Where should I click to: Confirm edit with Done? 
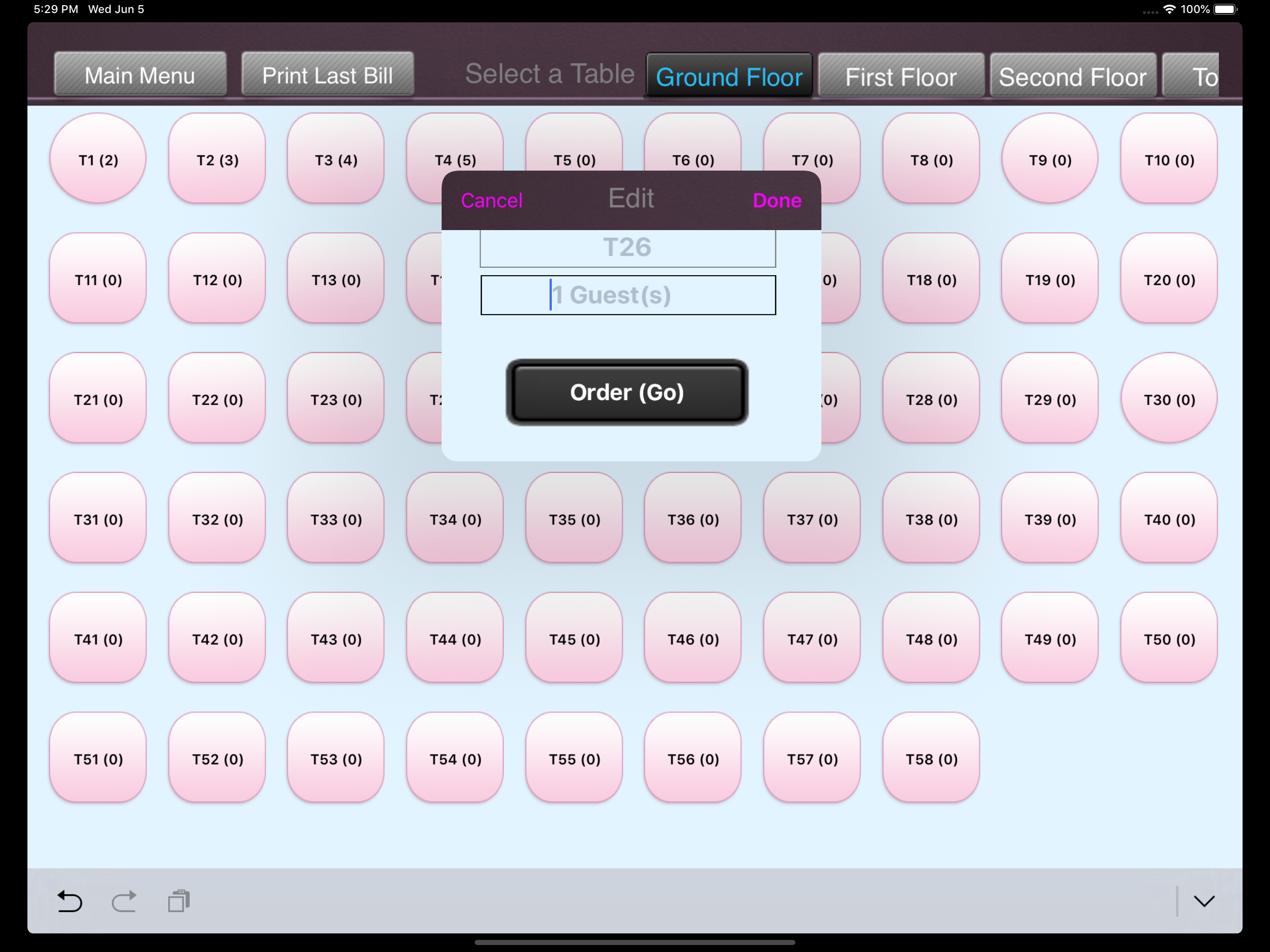coord(777,200)
